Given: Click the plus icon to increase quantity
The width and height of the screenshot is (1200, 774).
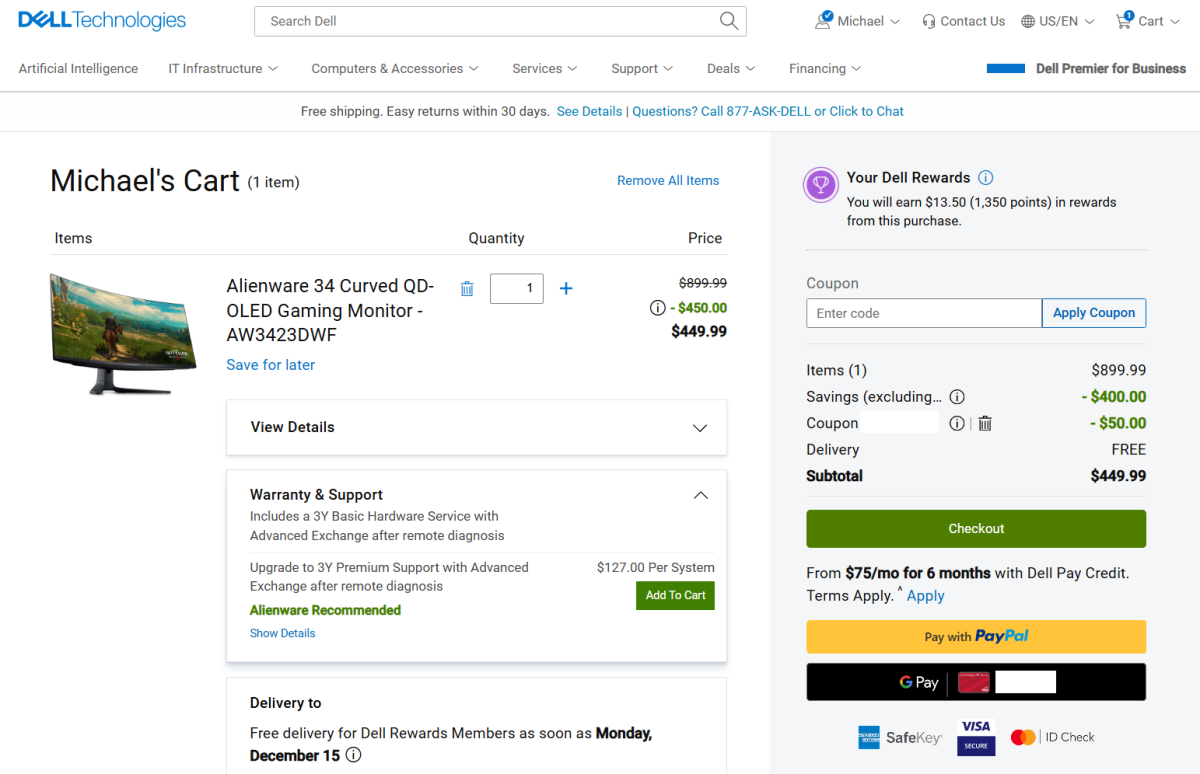Looking at the screenshot, I should coord(566,288).
